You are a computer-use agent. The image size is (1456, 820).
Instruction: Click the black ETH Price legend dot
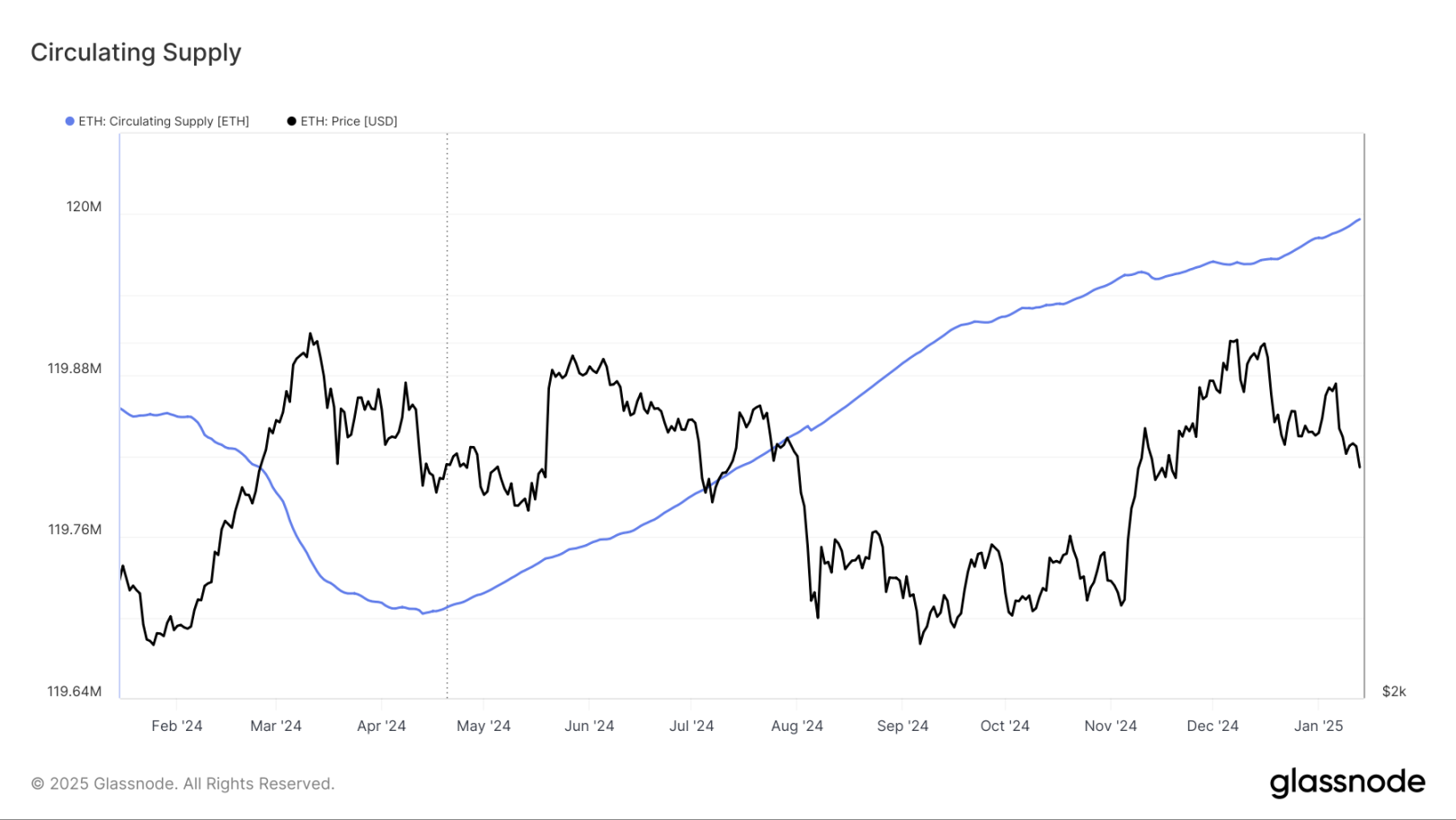pos(291,121)
